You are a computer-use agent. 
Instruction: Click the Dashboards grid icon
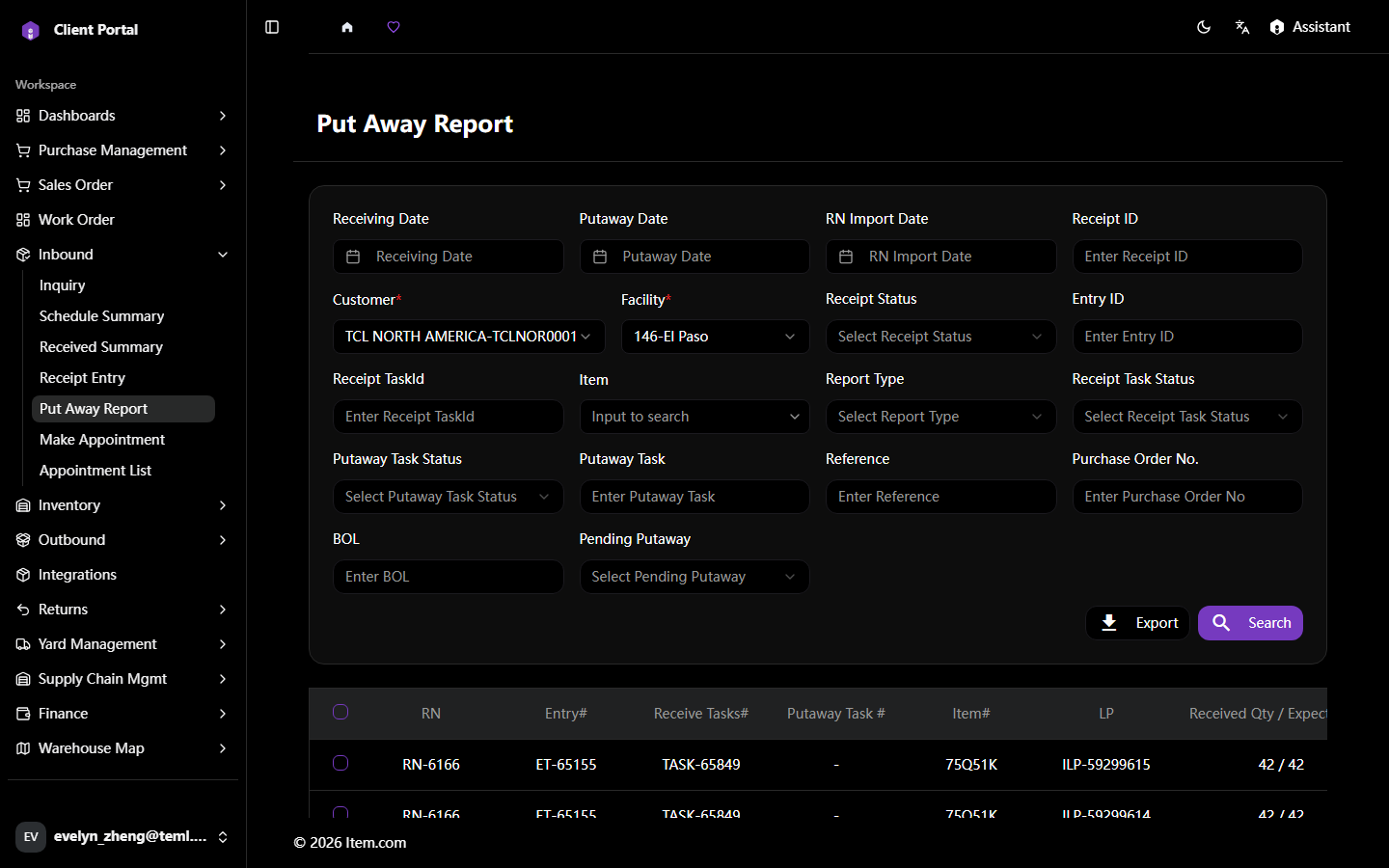pyautogui.click(x=23, y=116)
